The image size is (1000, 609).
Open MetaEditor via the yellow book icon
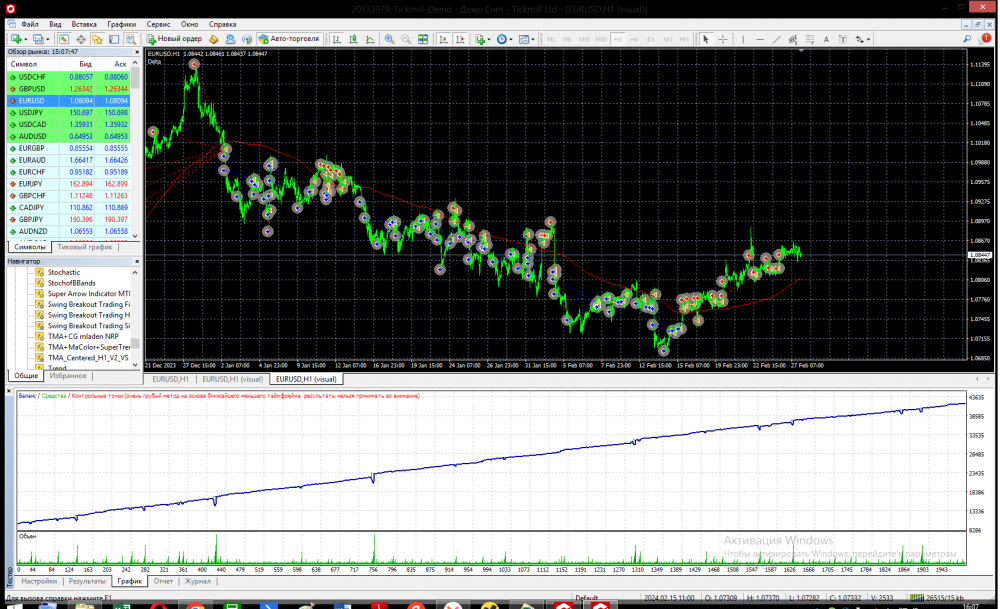point(214,39)
